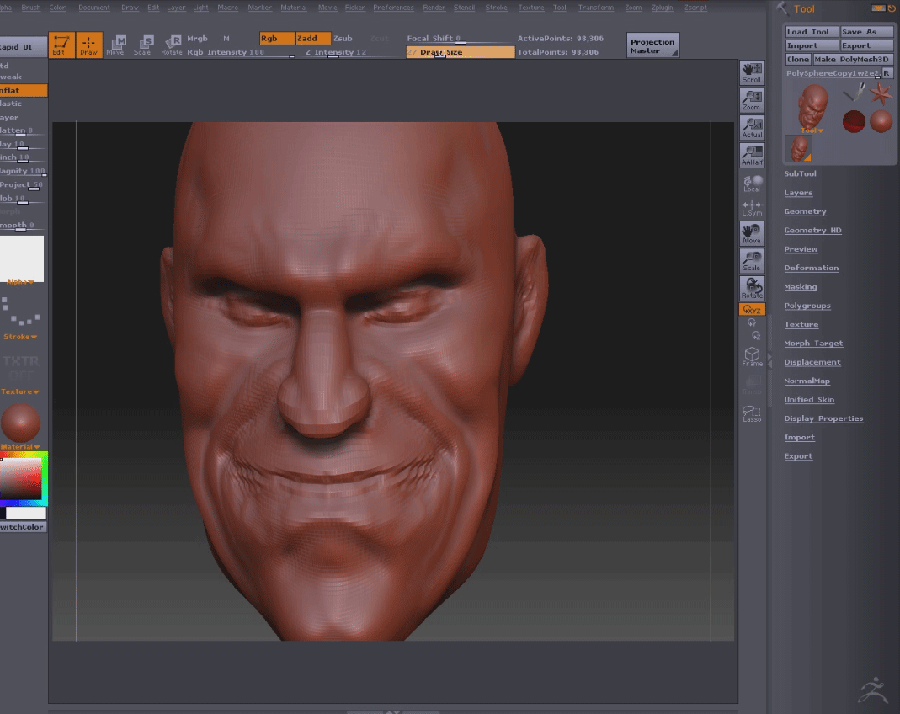Expand the Display Properties section
The height and width of the screenshot is (714, 900).
pos(824,418)
